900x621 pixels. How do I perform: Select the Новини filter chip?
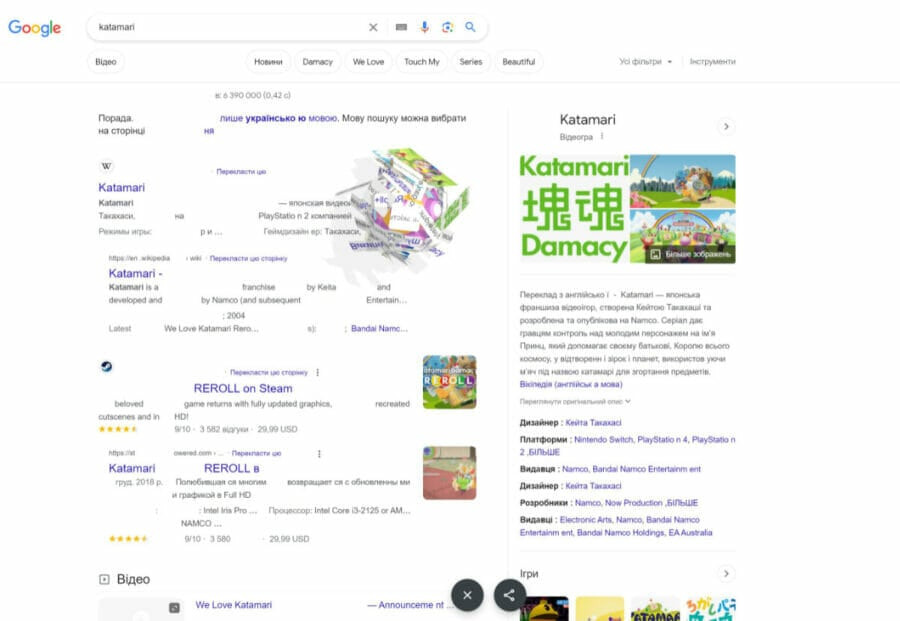click(268, 61)
